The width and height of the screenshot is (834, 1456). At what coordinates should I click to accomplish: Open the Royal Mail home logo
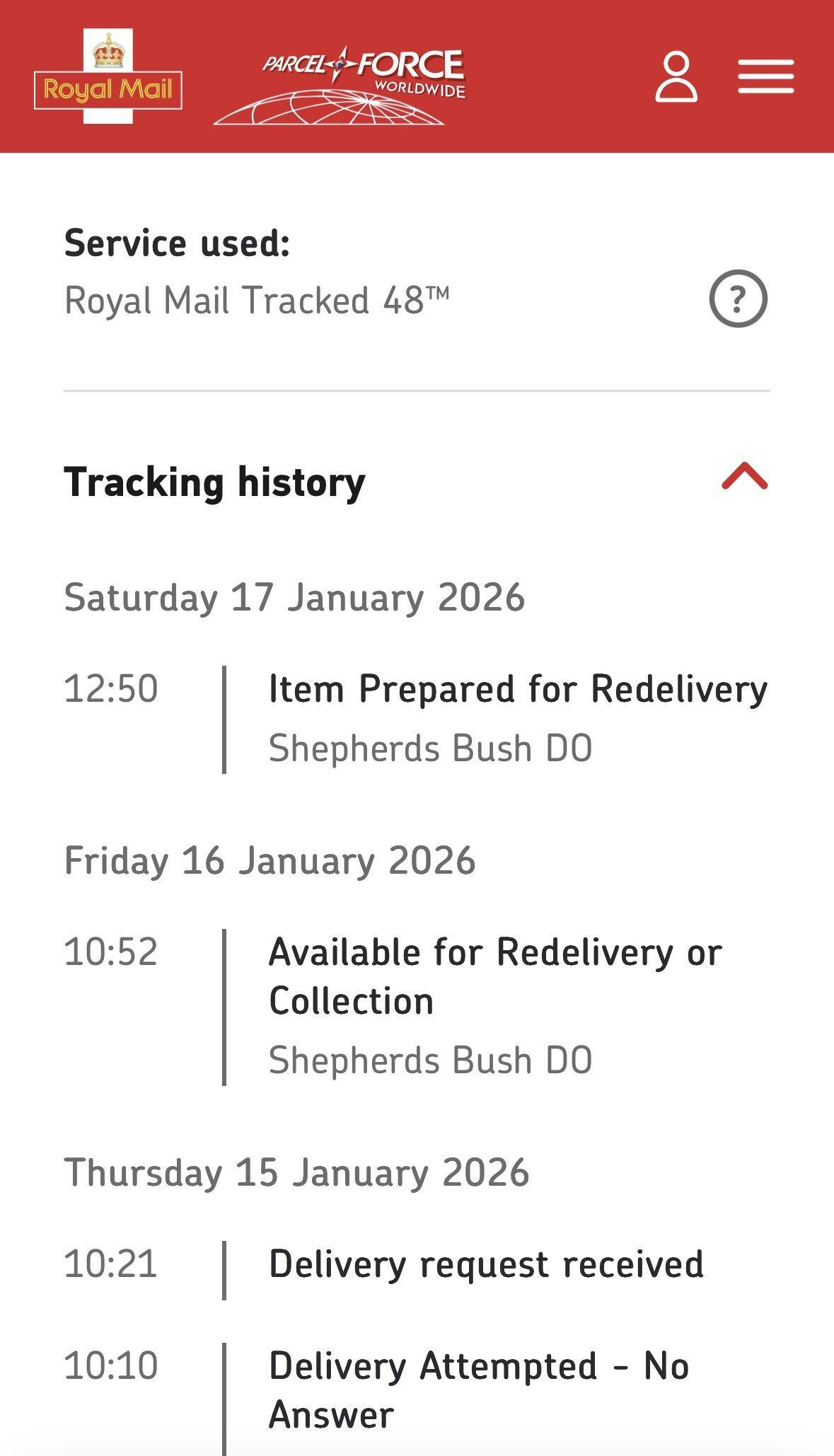[x=108, y=76]
